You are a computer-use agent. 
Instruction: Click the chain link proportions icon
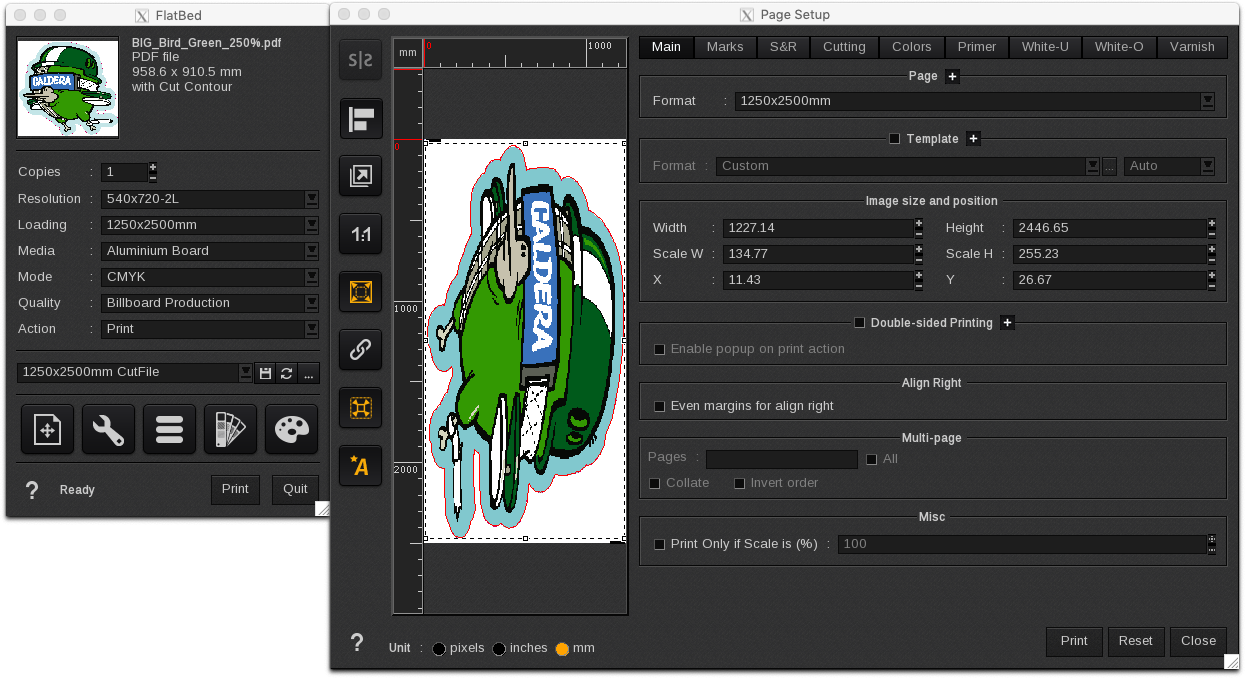360,350
